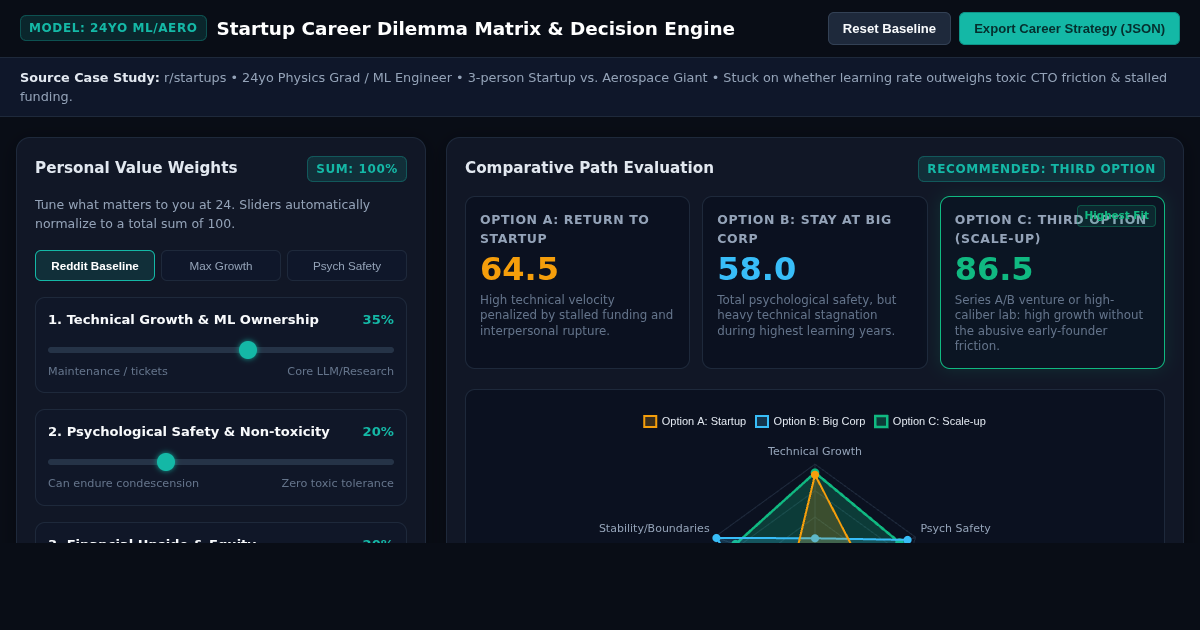Click the 35% weight value
The width and height of the screenshot is (1200, 630).
pyautogui.click(x=378, y=320)
